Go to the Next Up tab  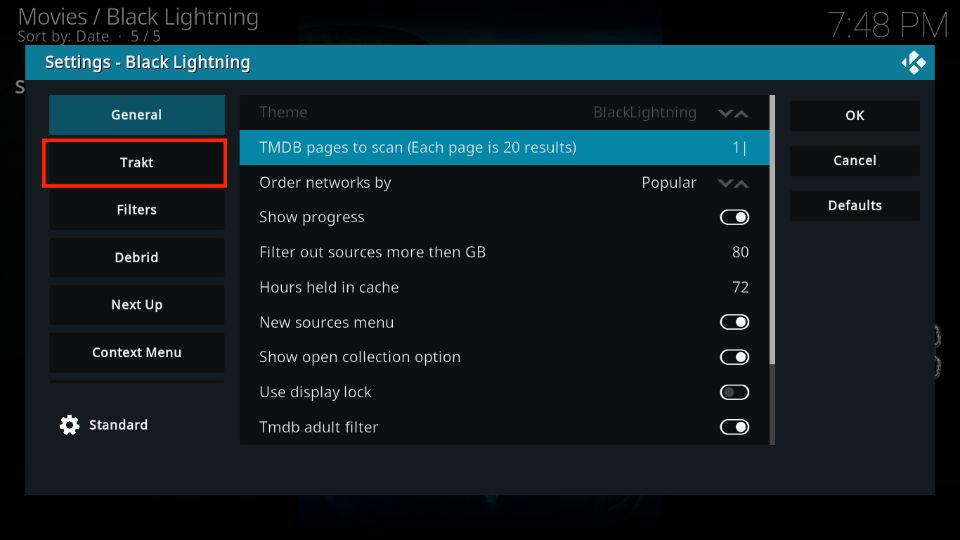137,304
